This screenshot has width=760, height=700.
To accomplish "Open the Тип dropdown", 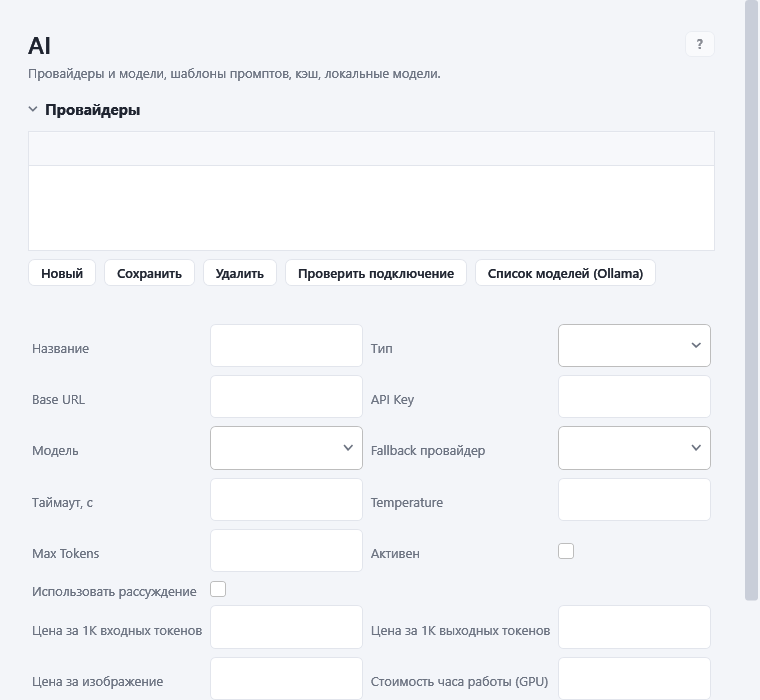I will pos(634,346).
